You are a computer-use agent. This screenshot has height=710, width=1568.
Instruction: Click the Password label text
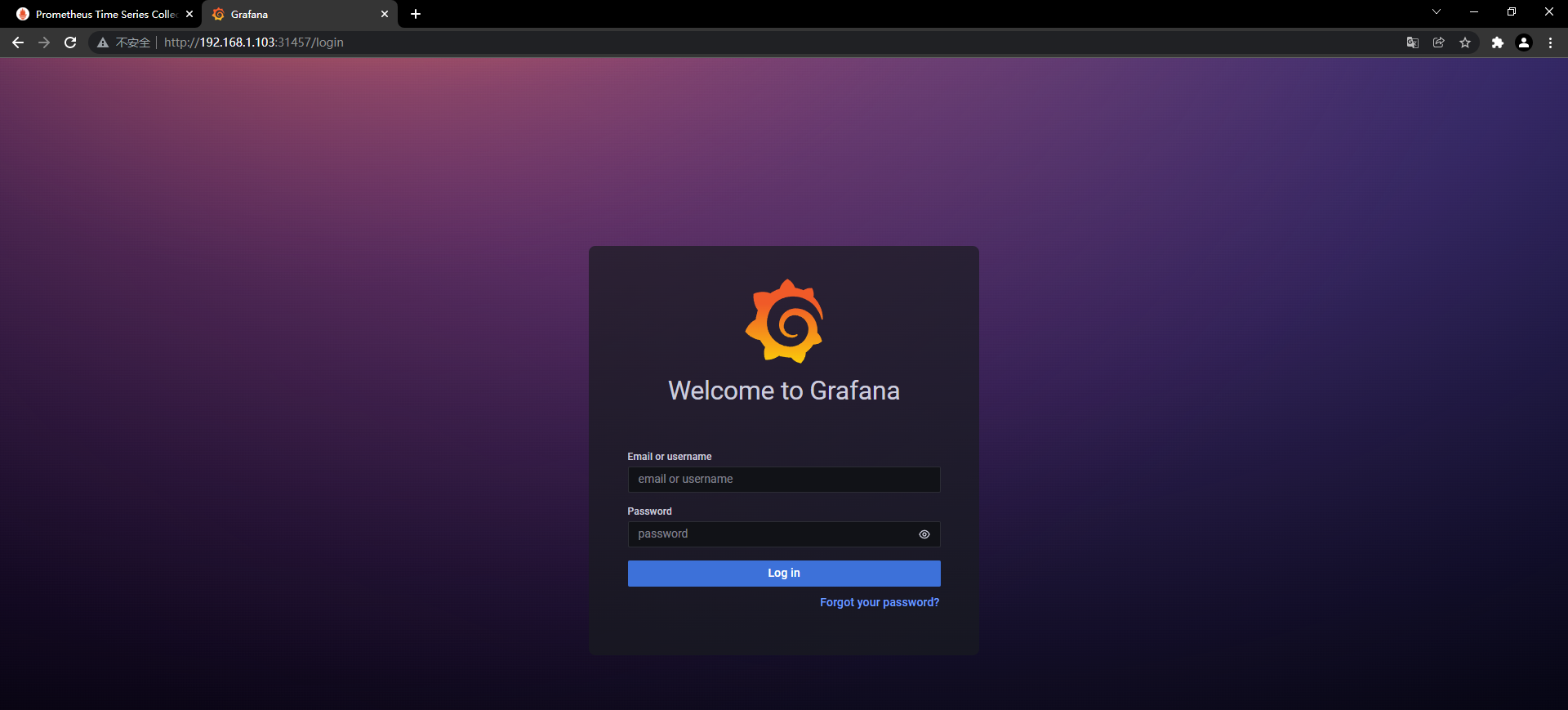pos(650,511)
